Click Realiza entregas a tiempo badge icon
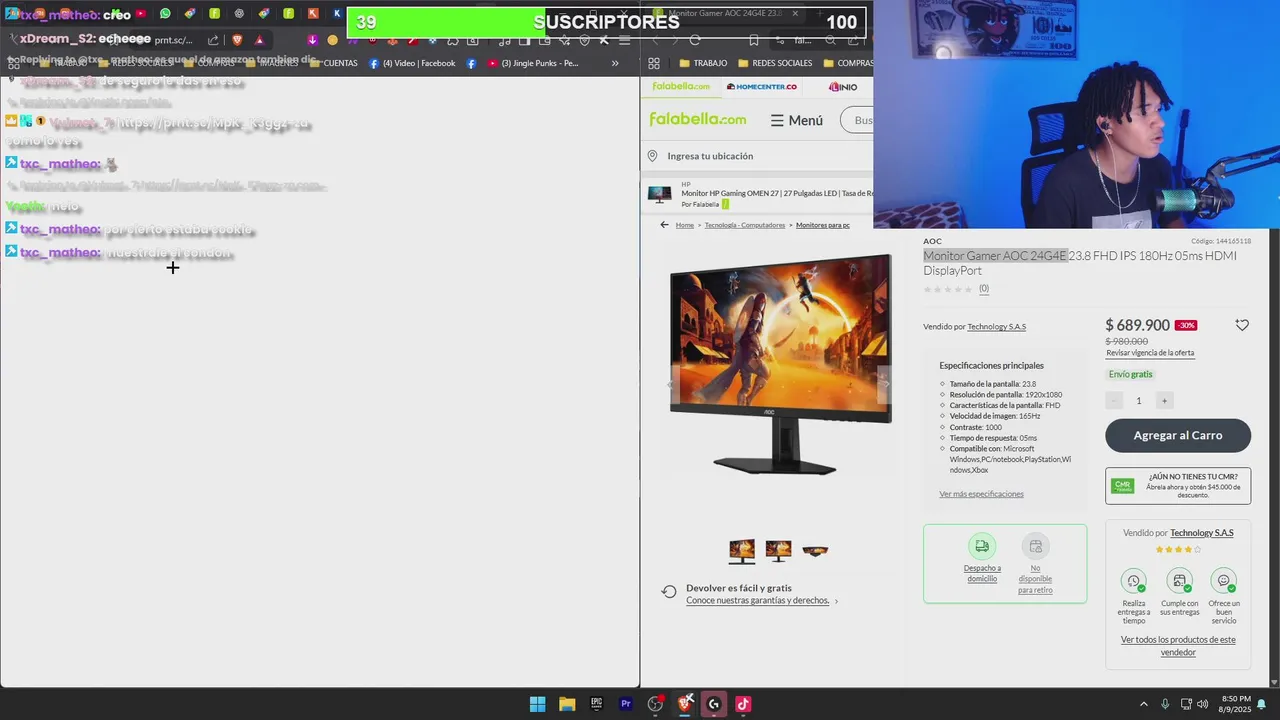 pos(1133,581)
